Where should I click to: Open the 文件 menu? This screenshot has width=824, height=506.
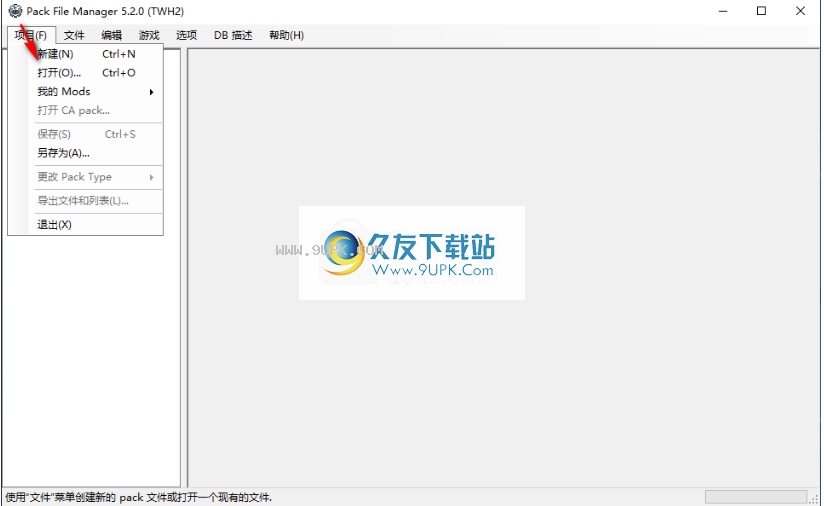[x=74, y=35]
